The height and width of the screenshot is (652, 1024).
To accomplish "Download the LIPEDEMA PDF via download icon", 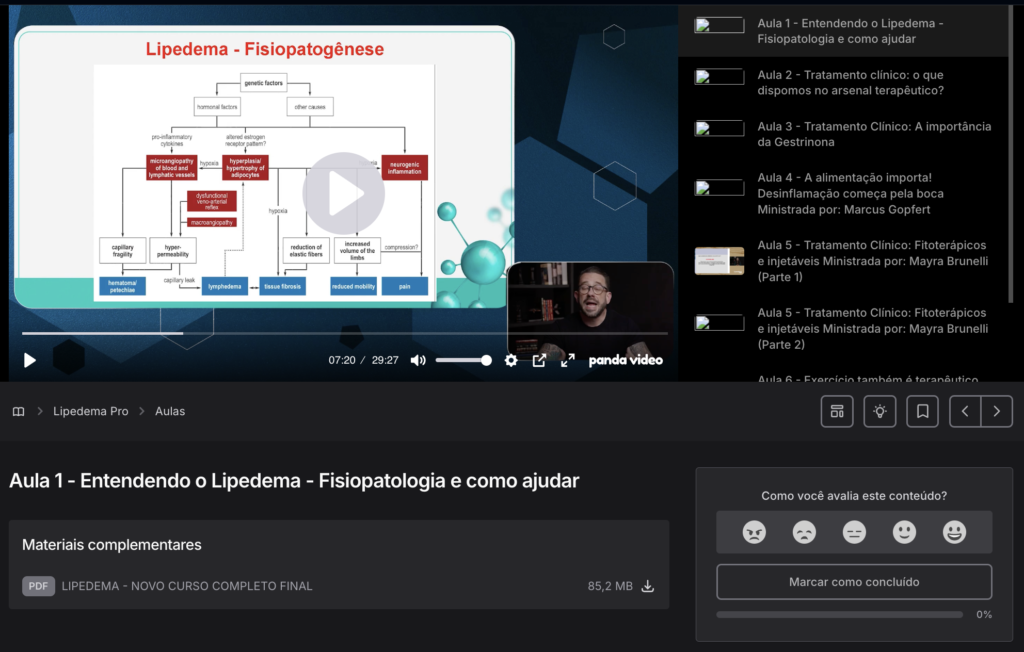I will coord(647,586).
